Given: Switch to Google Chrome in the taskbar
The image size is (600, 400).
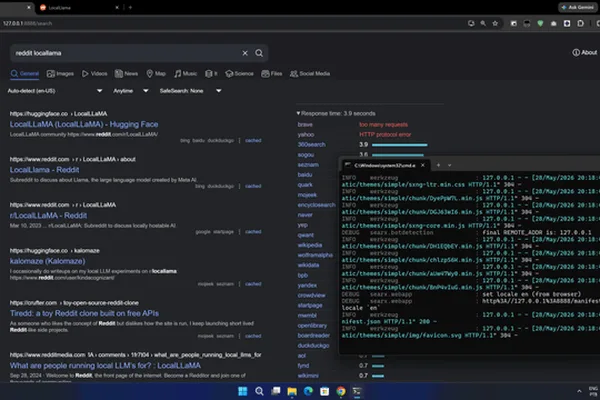Looking at the screenshot, I should click(x=341, y=391).
